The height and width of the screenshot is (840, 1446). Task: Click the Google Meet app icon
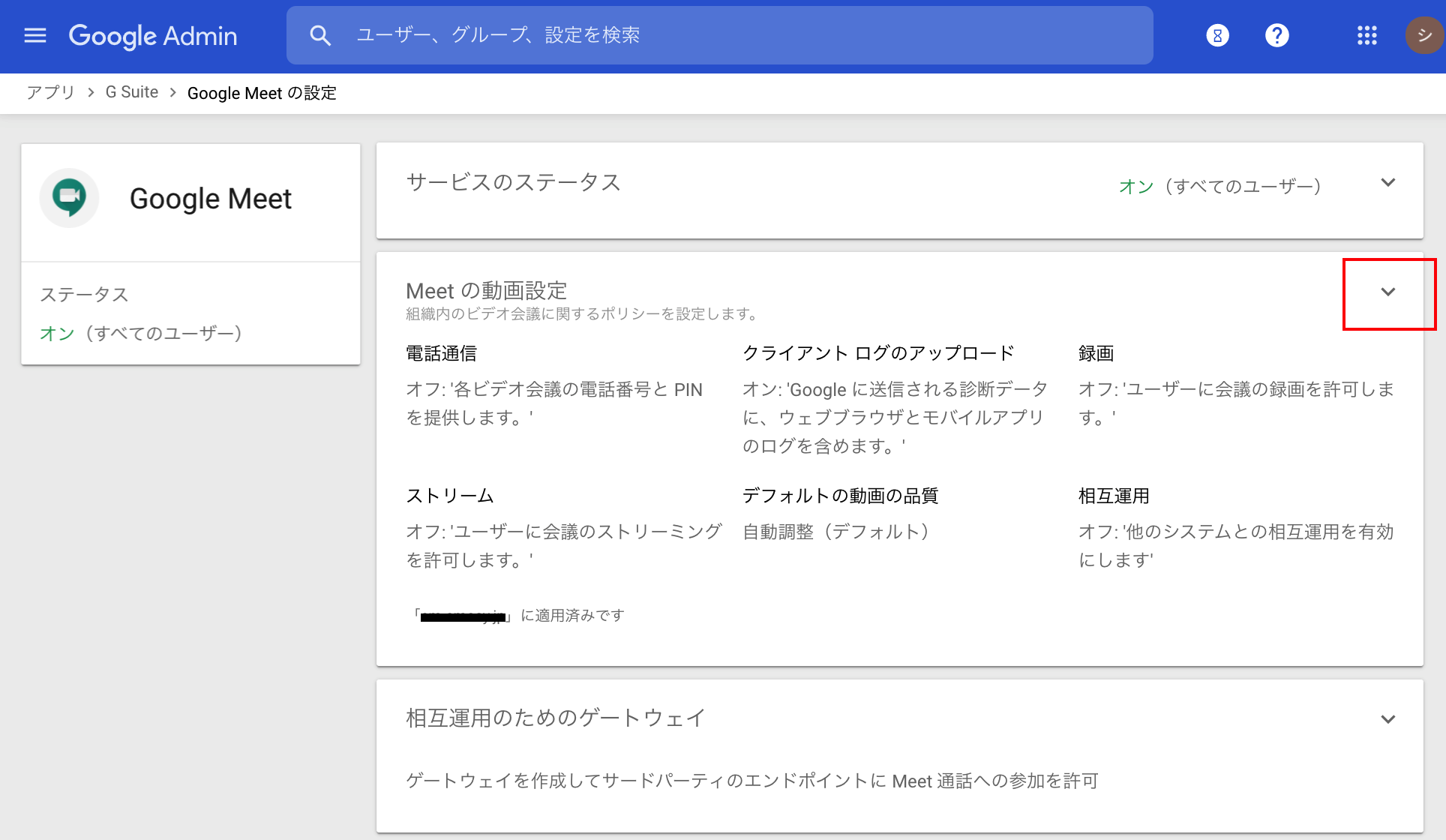coord(69,198)
